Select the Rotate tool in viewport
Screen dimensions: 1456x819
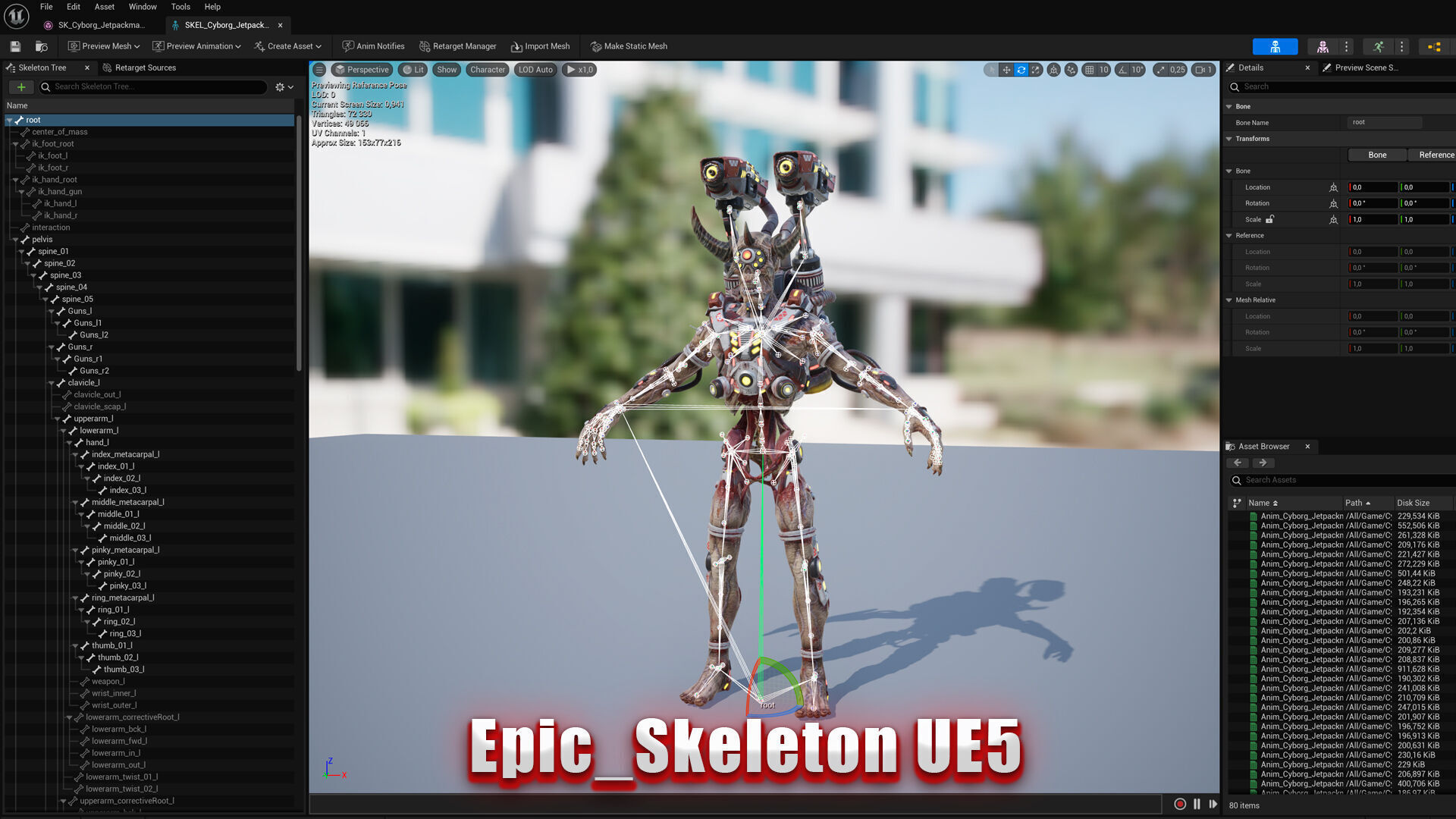click(x=1021, y=70)
